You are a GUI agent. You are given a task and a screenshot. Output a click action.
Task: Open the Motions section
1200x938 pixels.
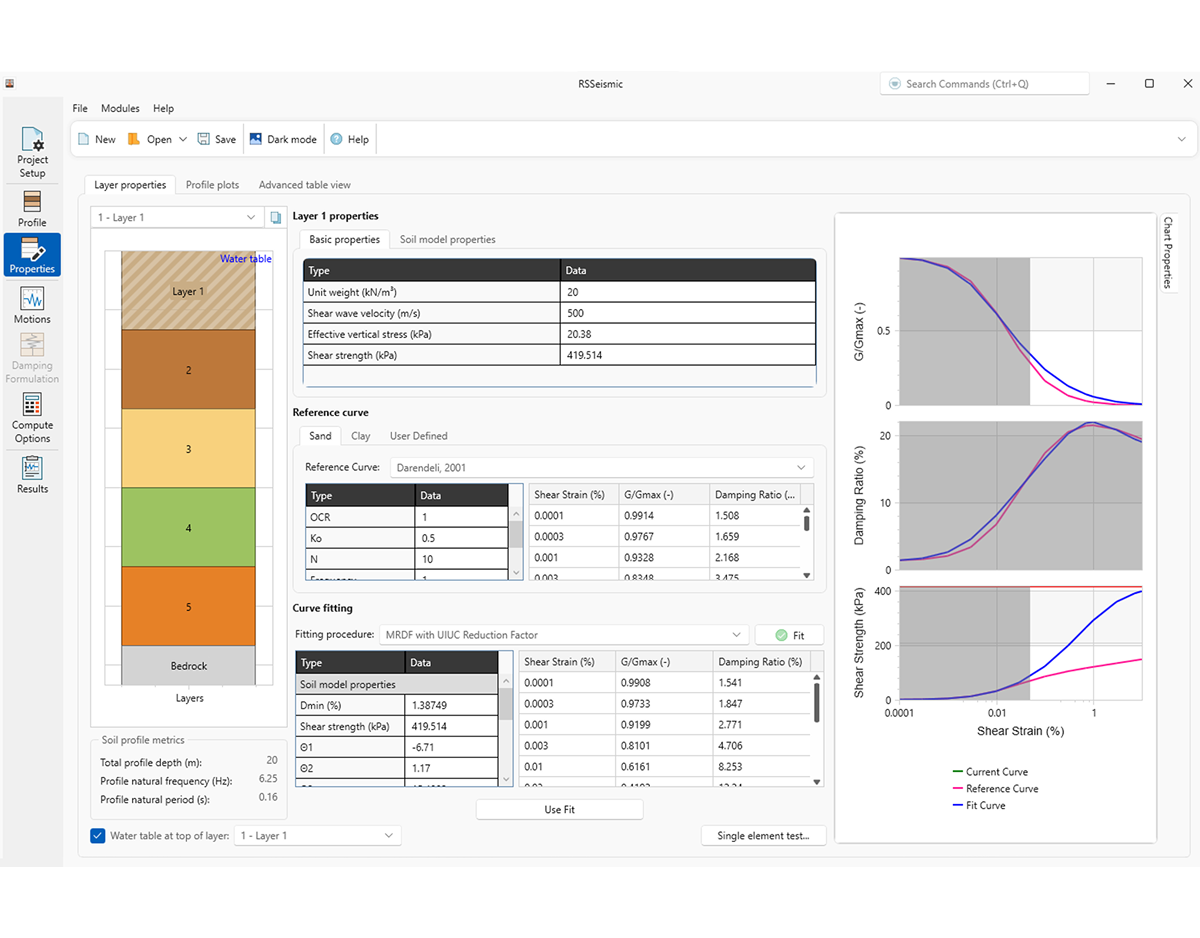tap(32, 305)
